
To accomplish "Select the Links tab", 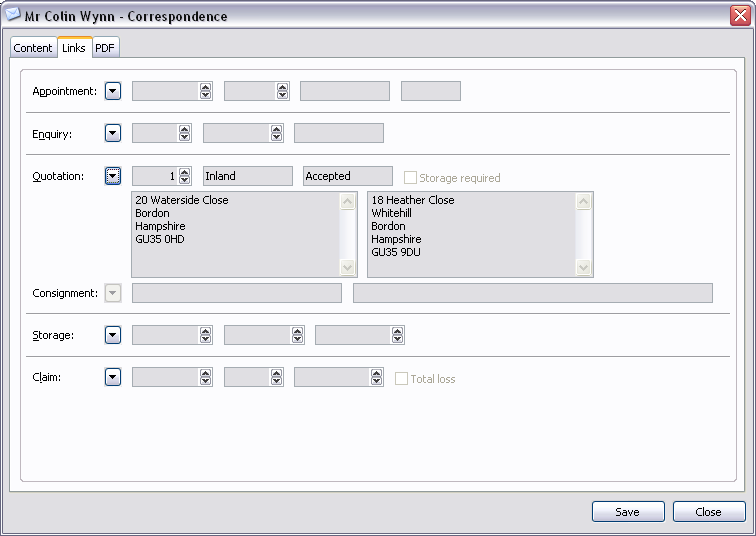I will 74,48.
